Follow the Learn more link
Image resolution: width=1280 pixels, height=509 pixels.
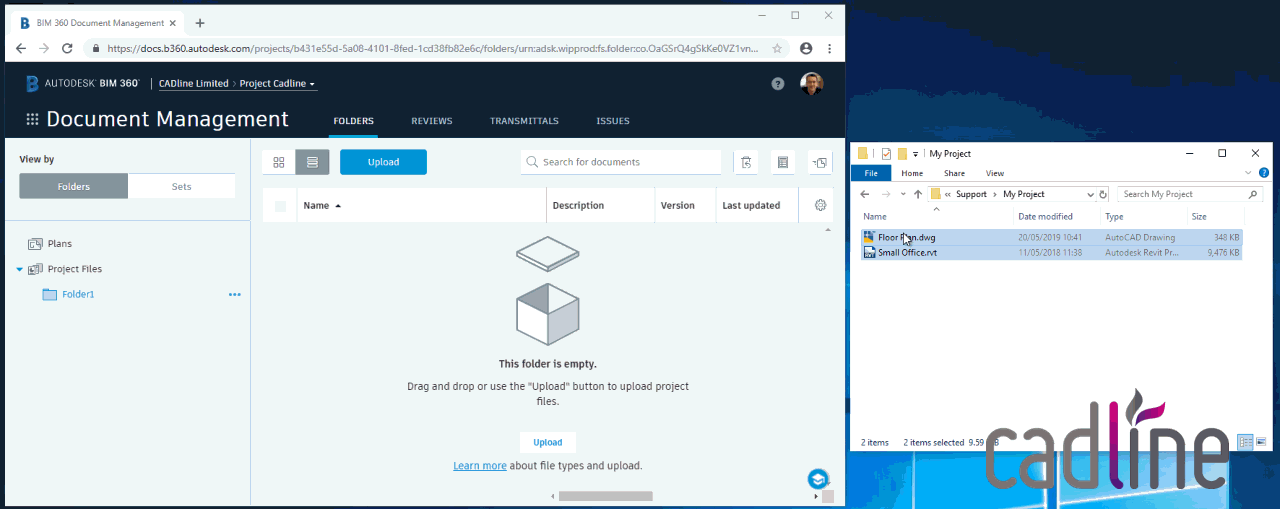point(480,466)
